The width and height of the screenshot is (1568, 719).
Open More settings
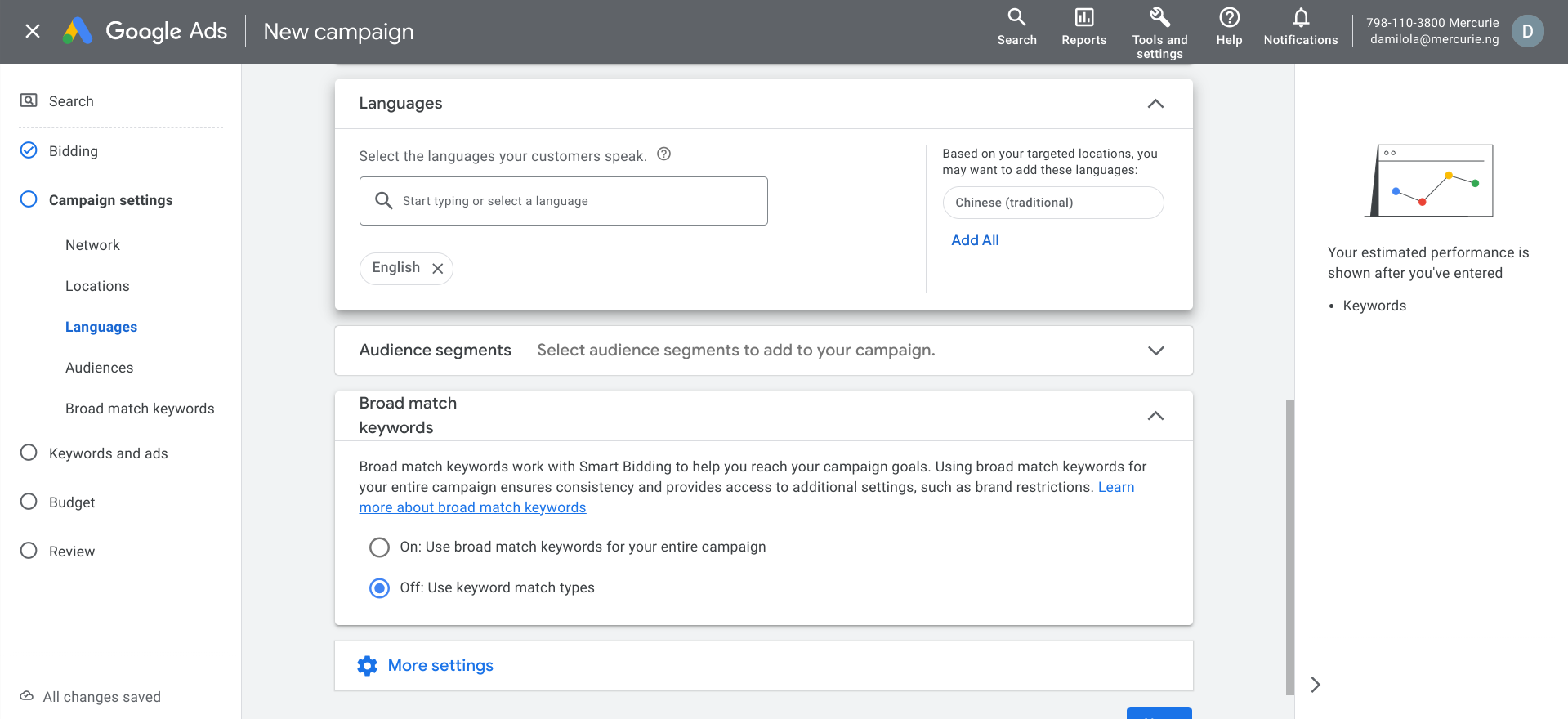[x=440, y=666]
